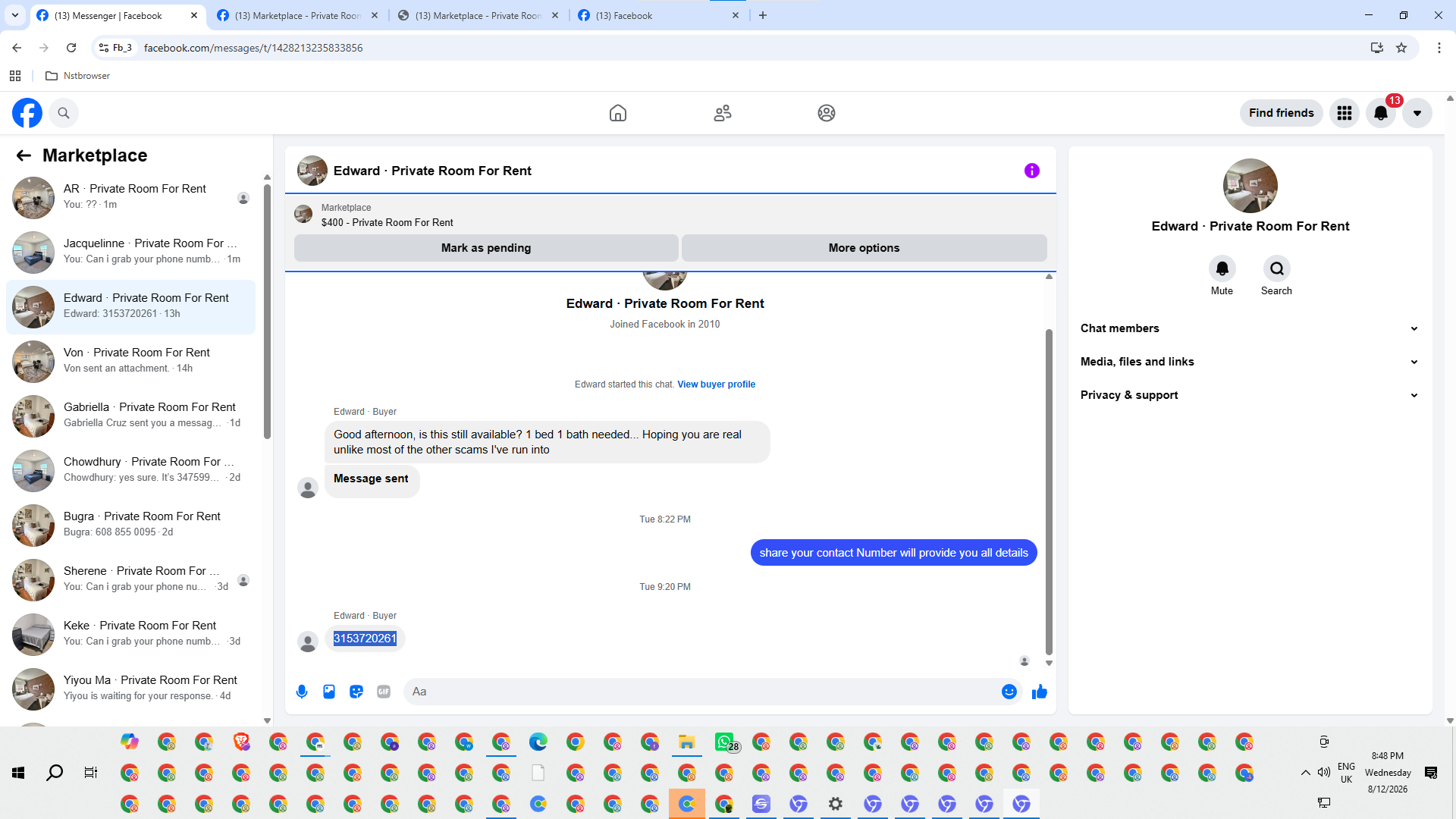Open More options for the listing
Viewport: 1456px width, 819px height.
coord(864,248)
